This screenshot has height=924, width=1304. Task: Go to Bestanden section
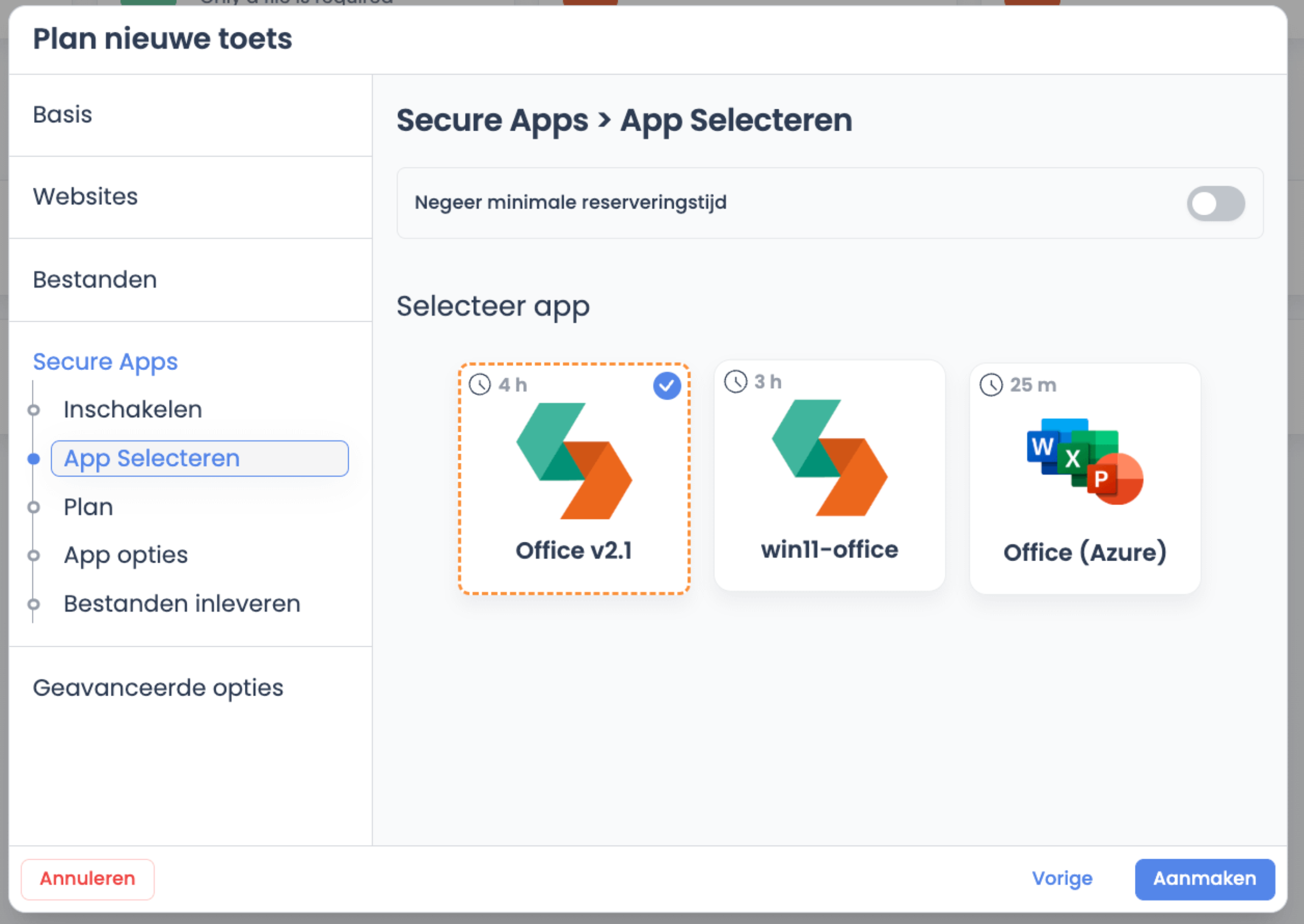[95, 279]
